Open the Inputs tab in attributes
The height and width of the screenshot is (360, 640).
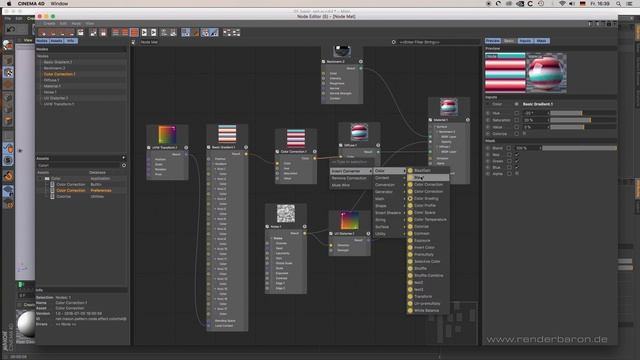point(525,41)
